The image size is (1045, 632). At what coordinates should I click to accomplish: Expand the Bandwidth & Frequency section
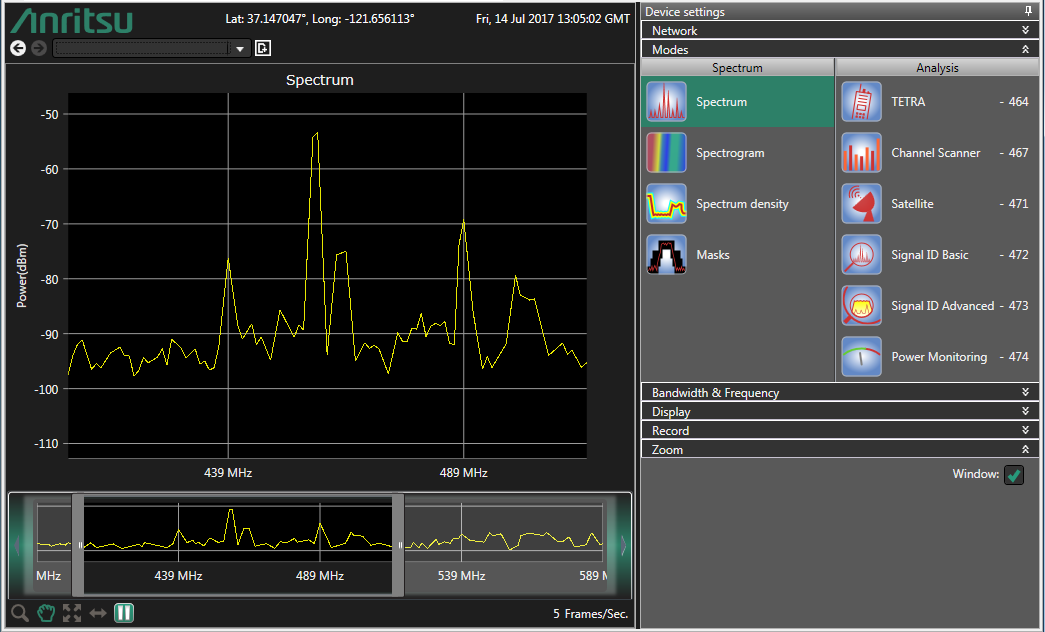pyautogui.click(x=838, y=393)
